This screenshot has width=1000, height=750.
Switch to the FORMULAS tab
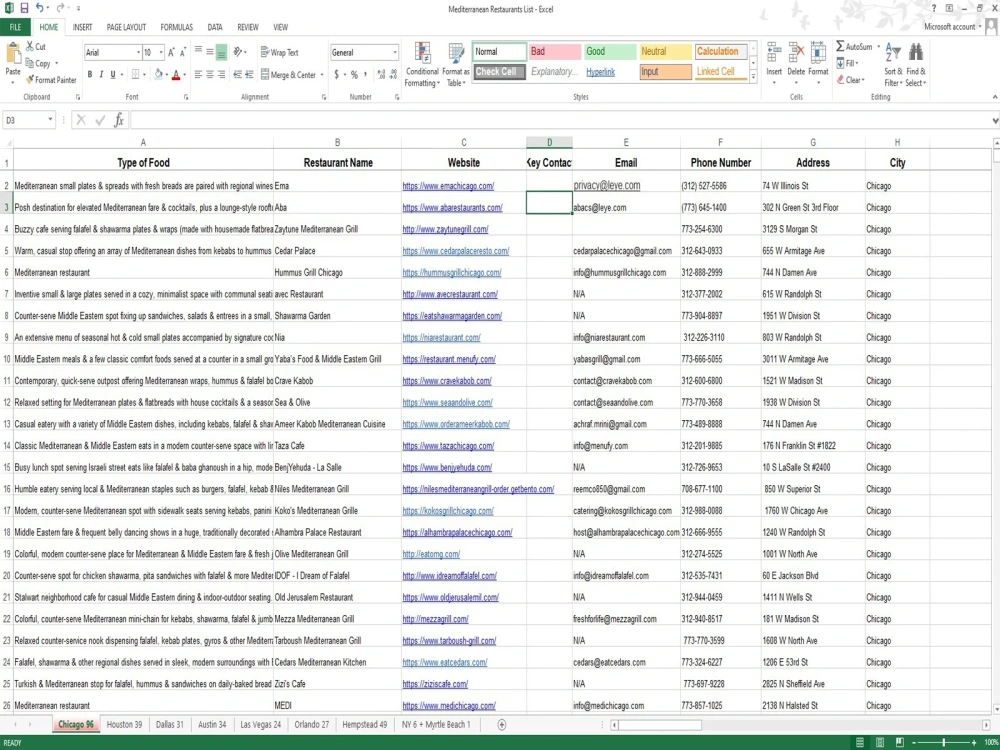point(177,27)
